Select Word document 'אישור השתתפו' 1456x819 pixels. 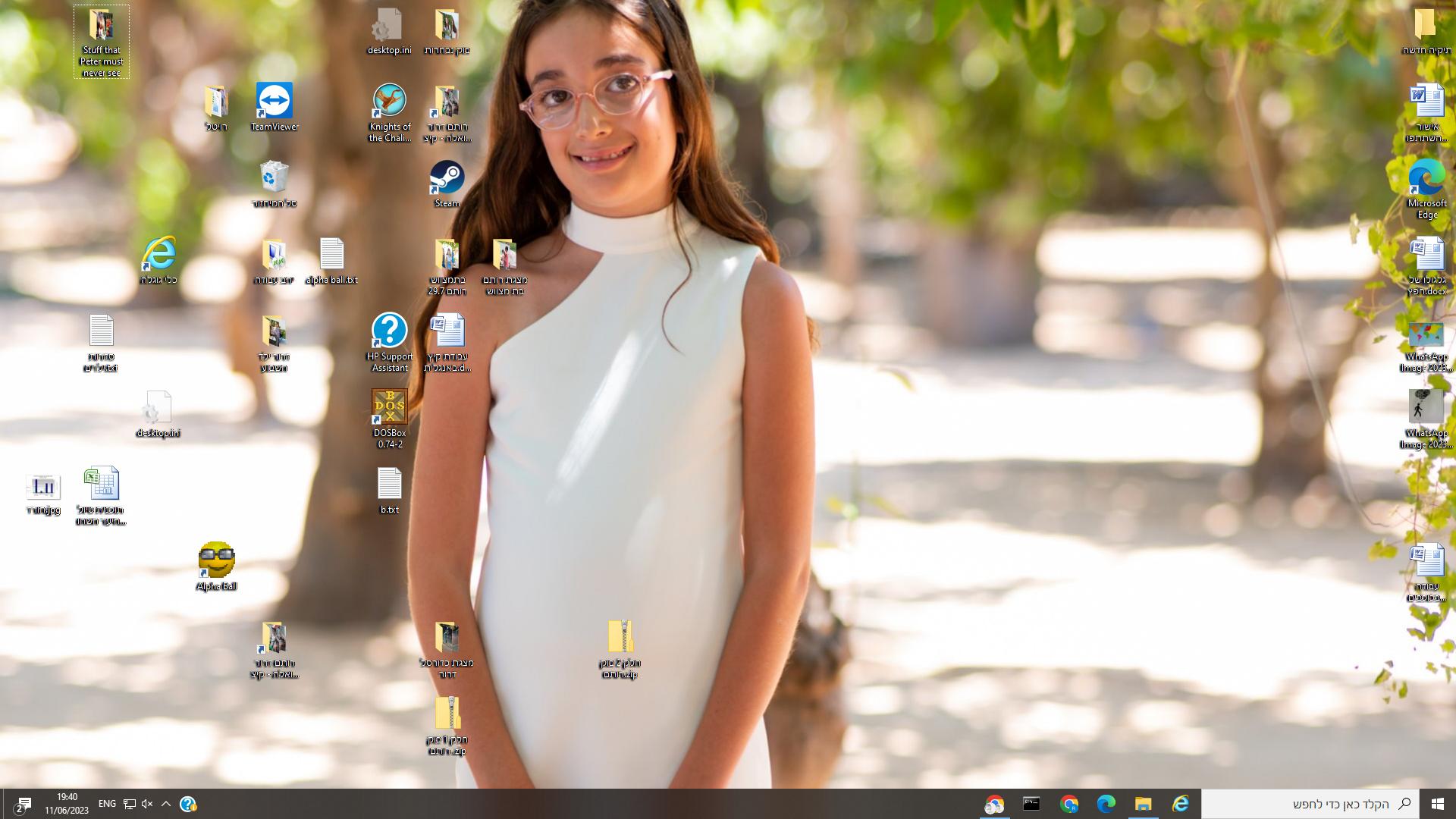point(1427,113)
